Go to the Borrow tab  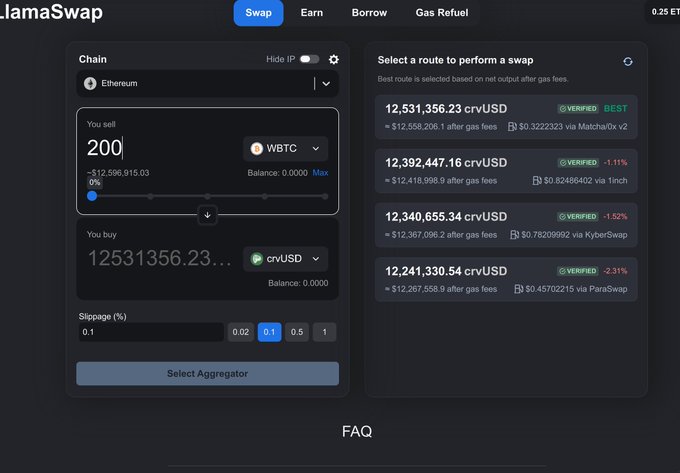[369, 13]
